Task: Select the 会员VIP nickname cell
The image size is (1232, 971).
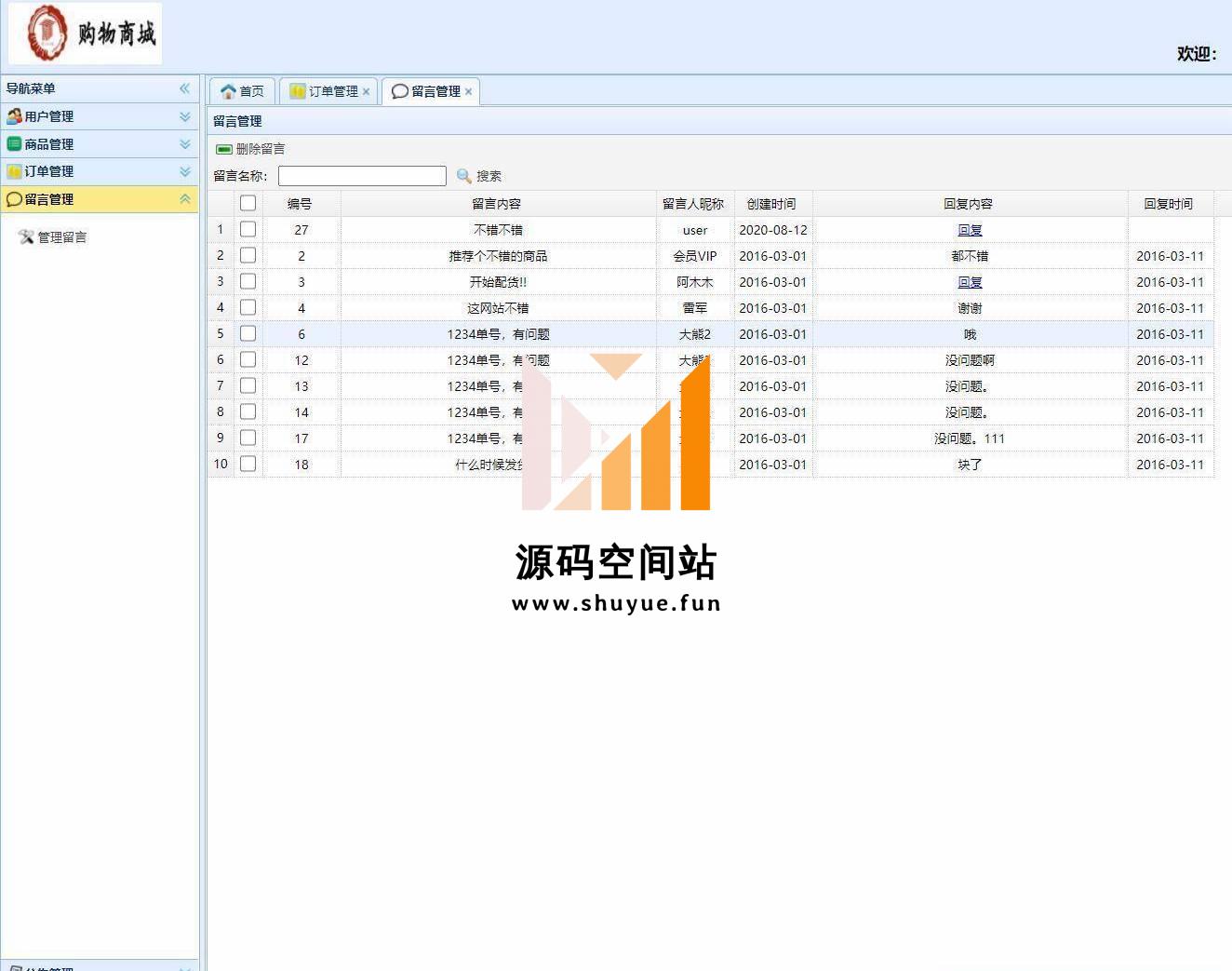Action: [695, 256]
